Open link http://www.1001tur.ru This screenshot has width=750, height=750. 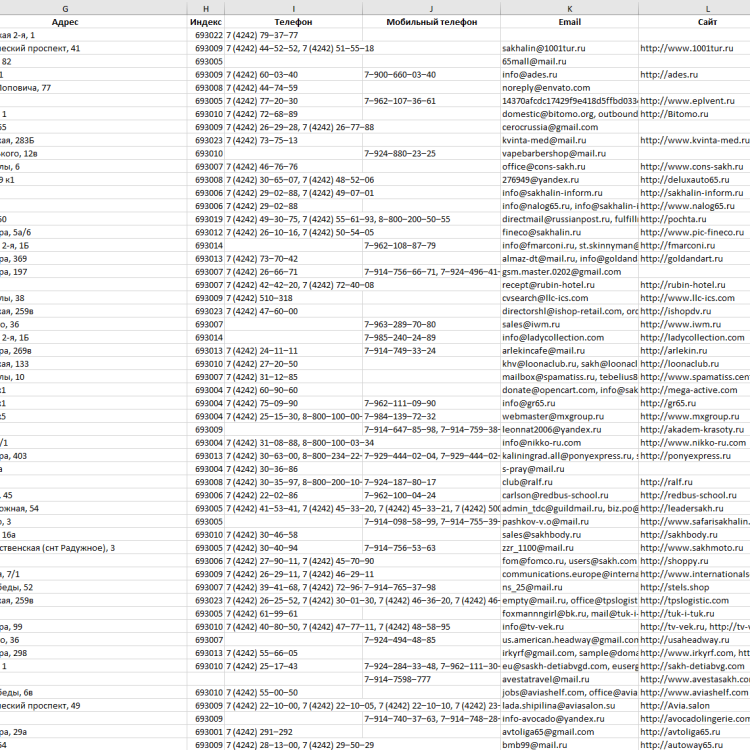pyautogui.click(x=686, y=48)
